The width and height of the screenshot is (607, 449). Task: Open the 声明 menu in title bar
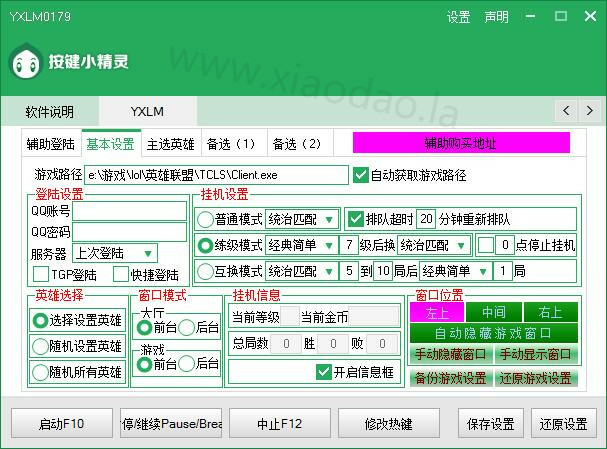pyautogui.click(x=496, y=17)
